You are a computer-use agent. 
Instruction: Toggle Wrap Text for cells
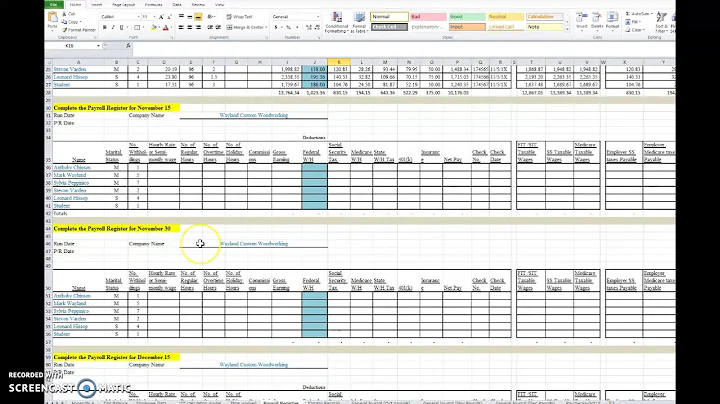click(x=239, y=17)
